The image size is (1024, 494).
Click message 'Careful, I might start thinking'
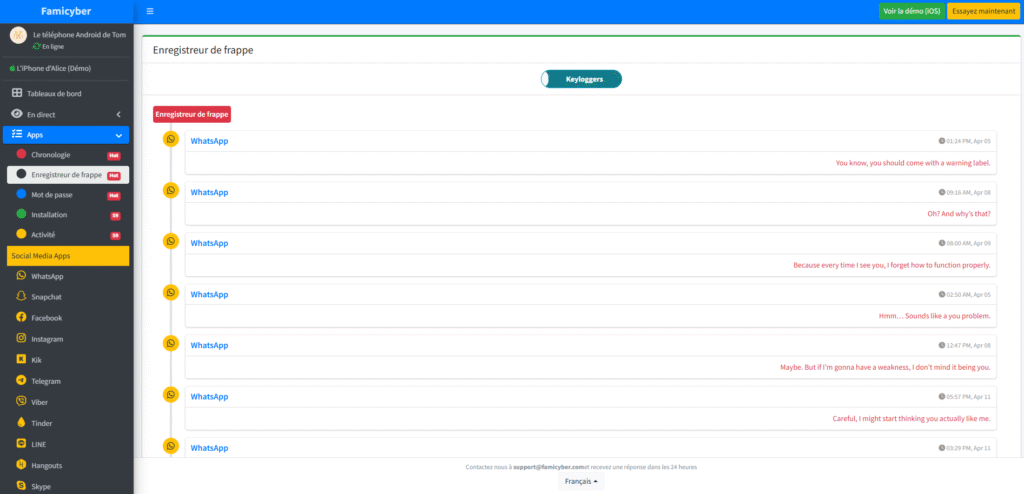point(912,418)
